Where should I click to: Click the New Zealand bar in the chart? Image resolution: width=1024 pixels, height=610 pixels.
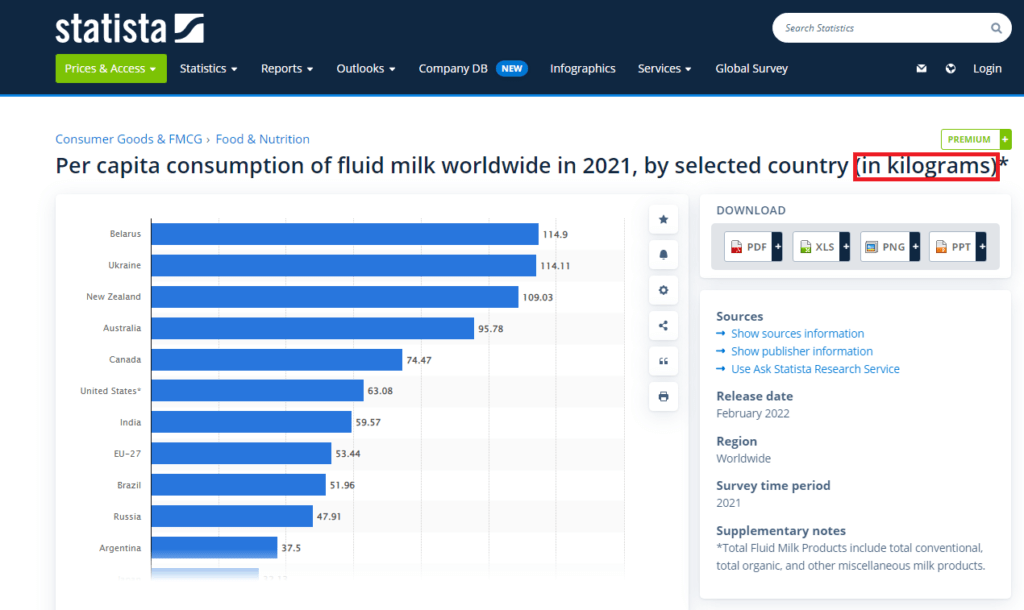coord(335,297)
